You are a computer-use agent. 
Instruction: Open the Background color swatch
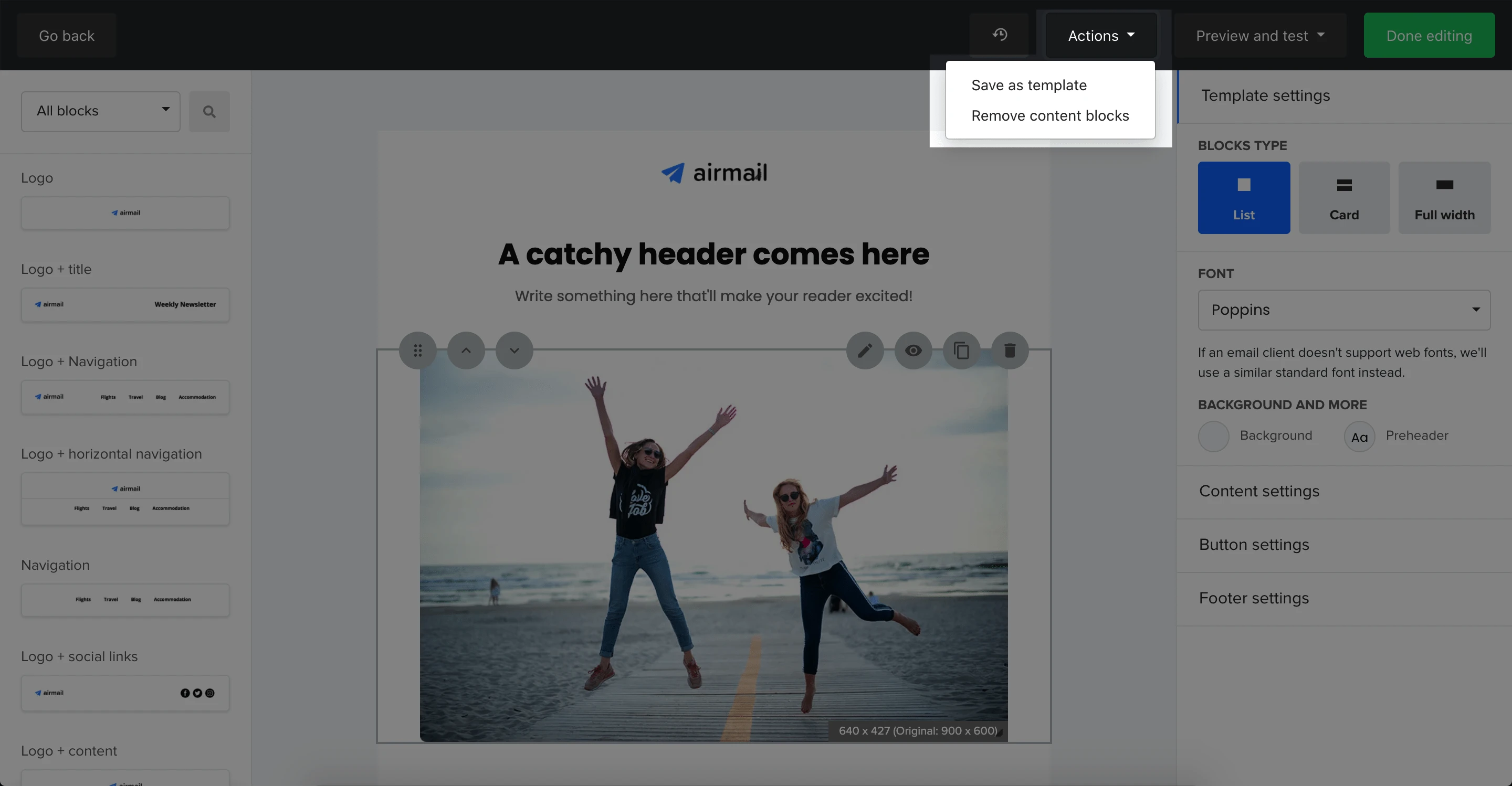pyautogui.click(x=1213, y=437)
